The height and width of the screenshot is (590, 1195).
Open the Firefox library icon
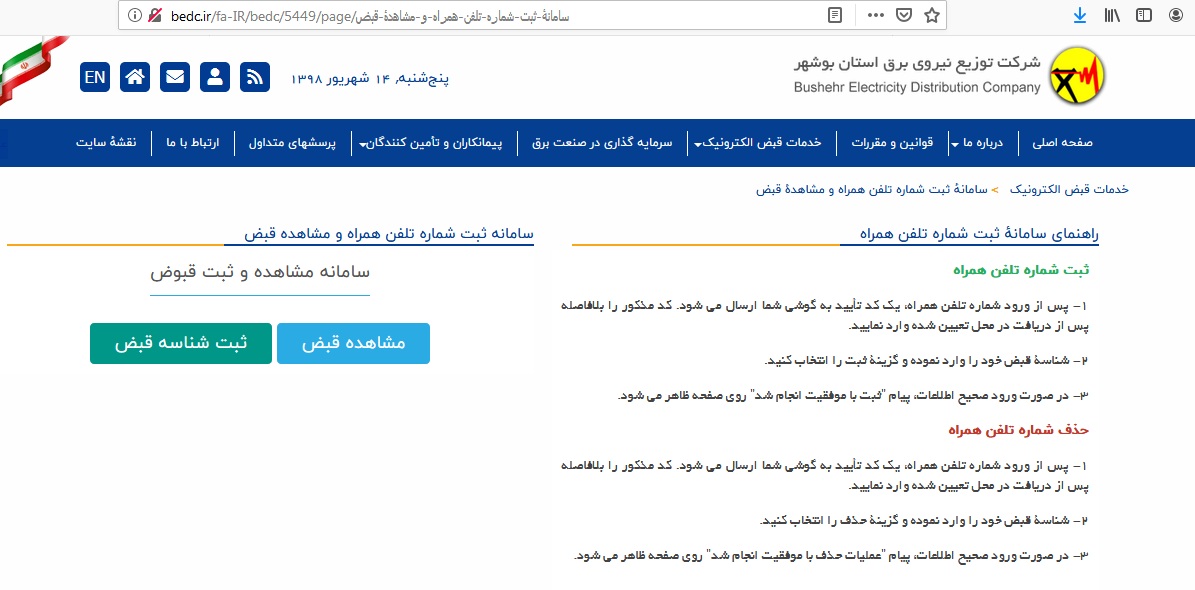tap(1112, 15)
